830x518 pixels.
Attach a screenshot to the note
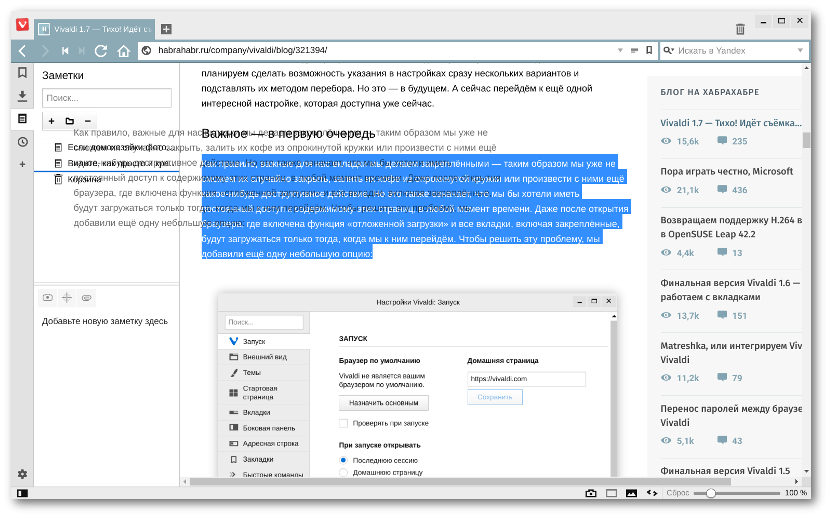(48, 298)
